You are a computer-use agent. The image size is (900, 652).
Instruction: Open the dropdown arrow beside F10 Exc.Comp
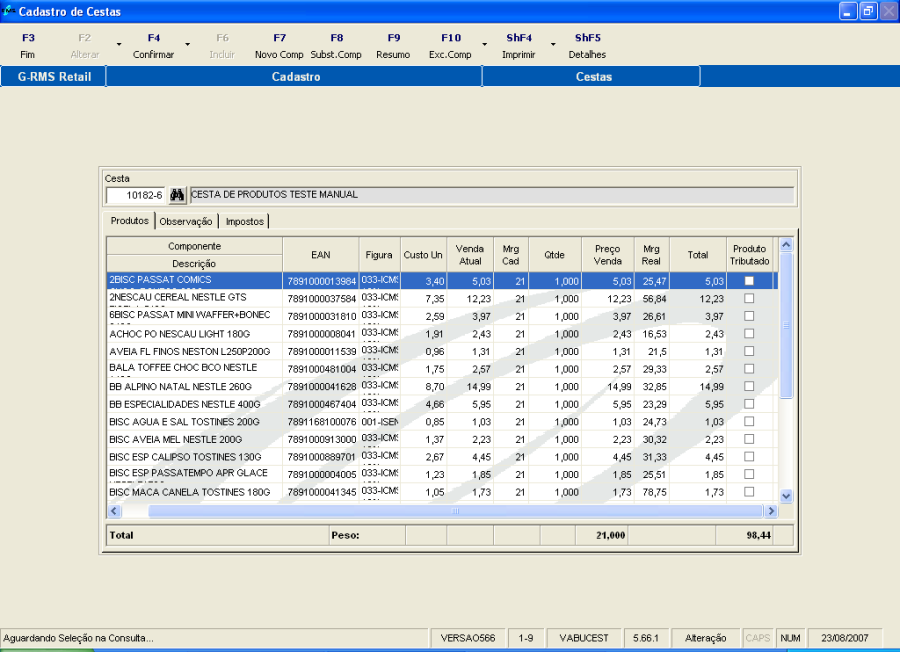click(484, 46)
